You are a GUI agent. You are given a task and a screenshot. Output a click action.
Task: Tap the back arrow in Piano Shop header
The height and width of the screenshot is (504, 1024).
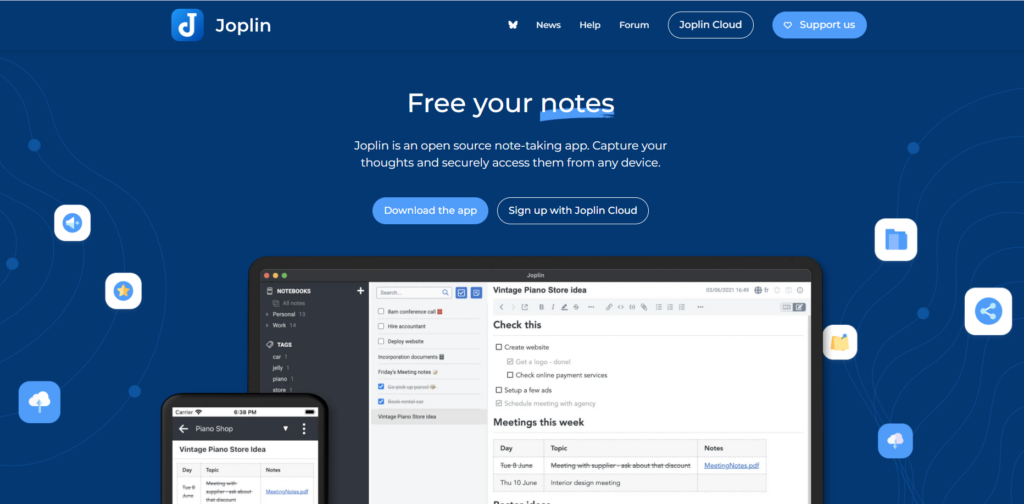click(x=182, y=429)
